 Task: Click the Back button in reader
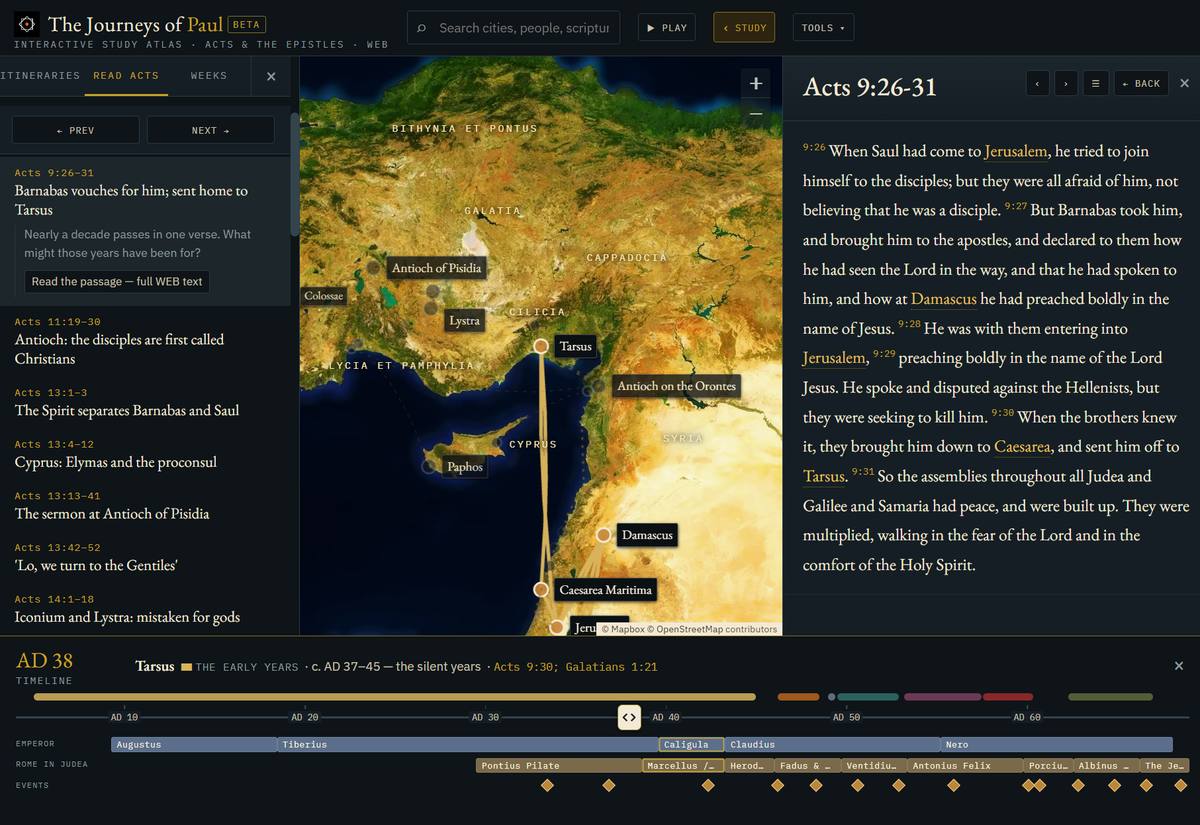coord(1141,84)
